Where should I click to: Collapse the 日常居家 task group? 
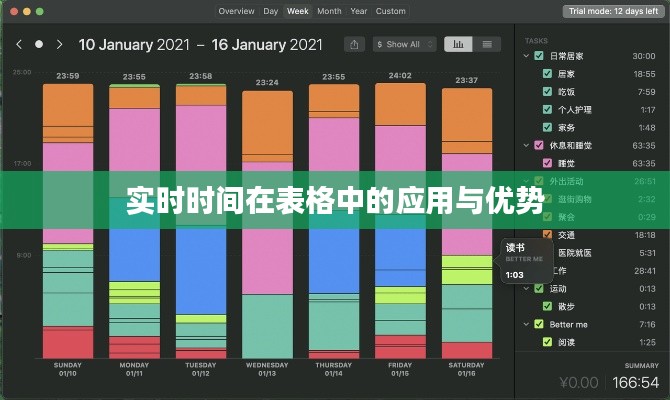(526, 56)
